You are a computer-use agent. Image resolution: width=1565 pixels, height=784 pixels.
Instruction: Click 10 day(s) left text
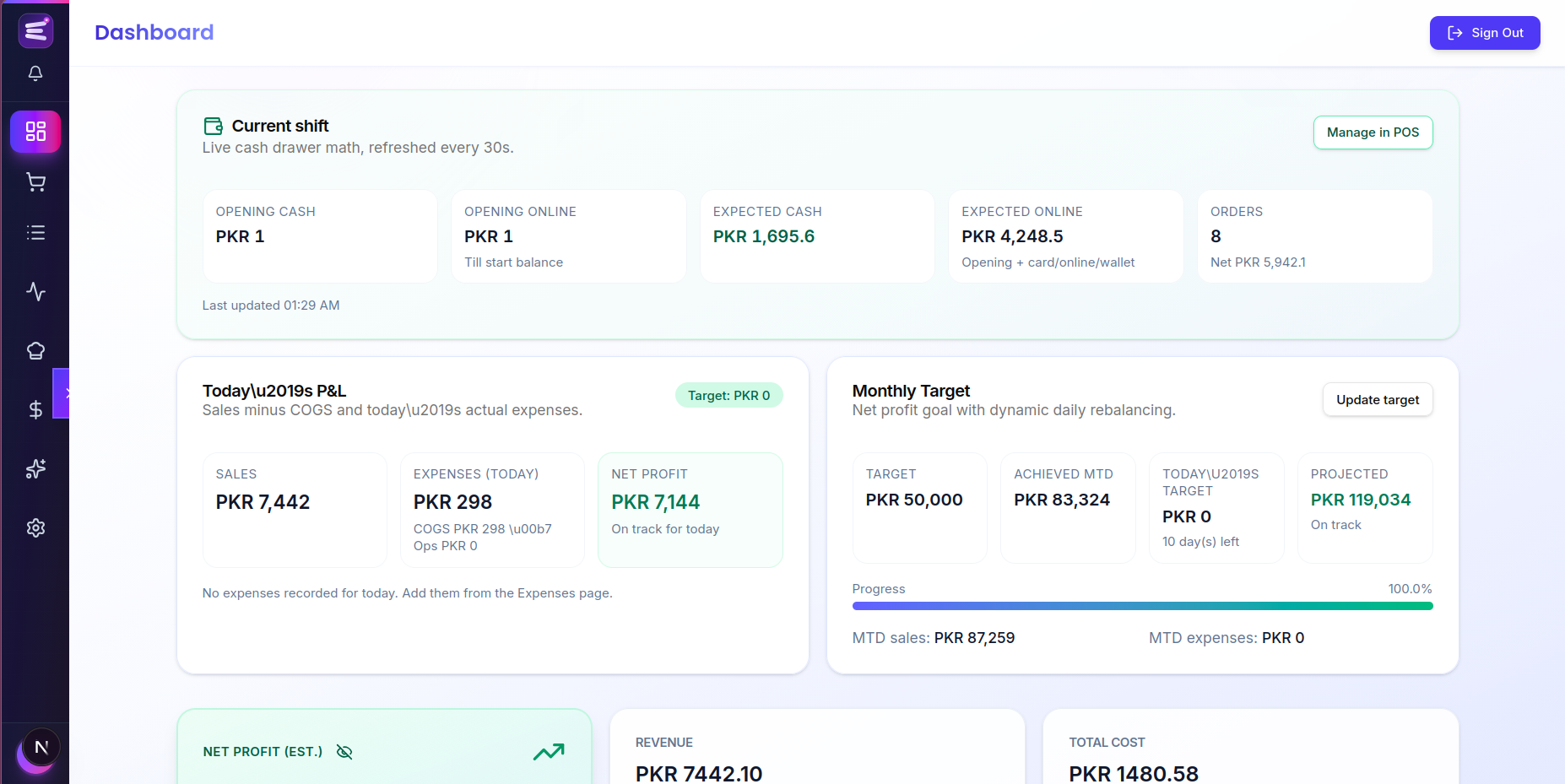(x=1200, y=542)
